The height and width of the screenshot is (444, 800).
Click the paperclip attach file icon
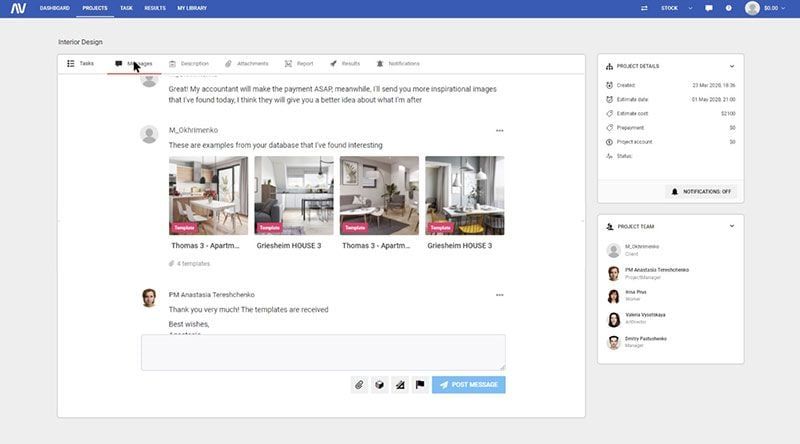coord(359,384)
